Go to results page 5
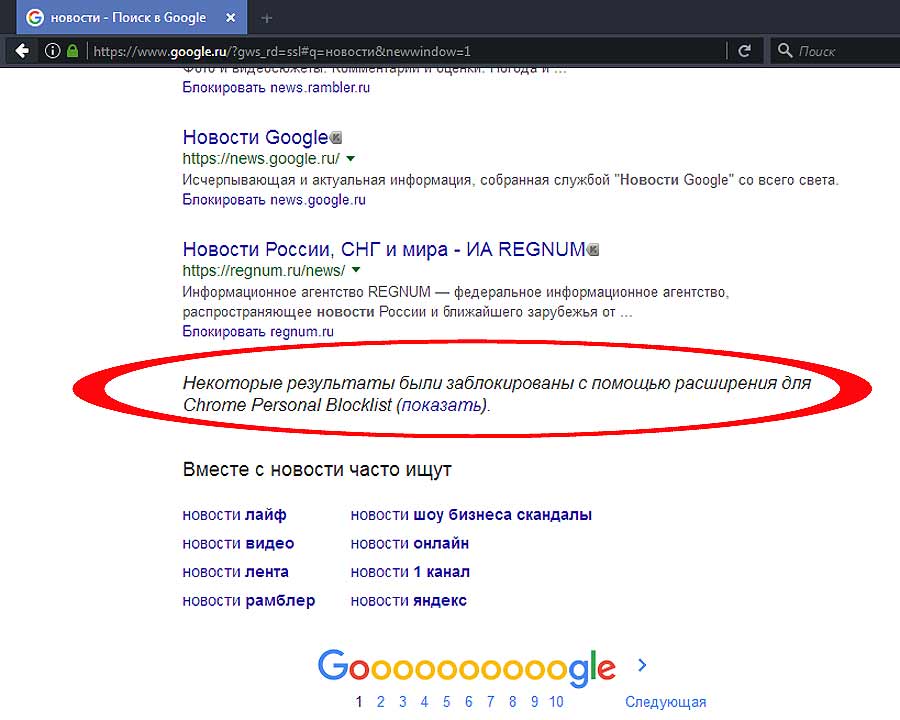 click(447, 702)
